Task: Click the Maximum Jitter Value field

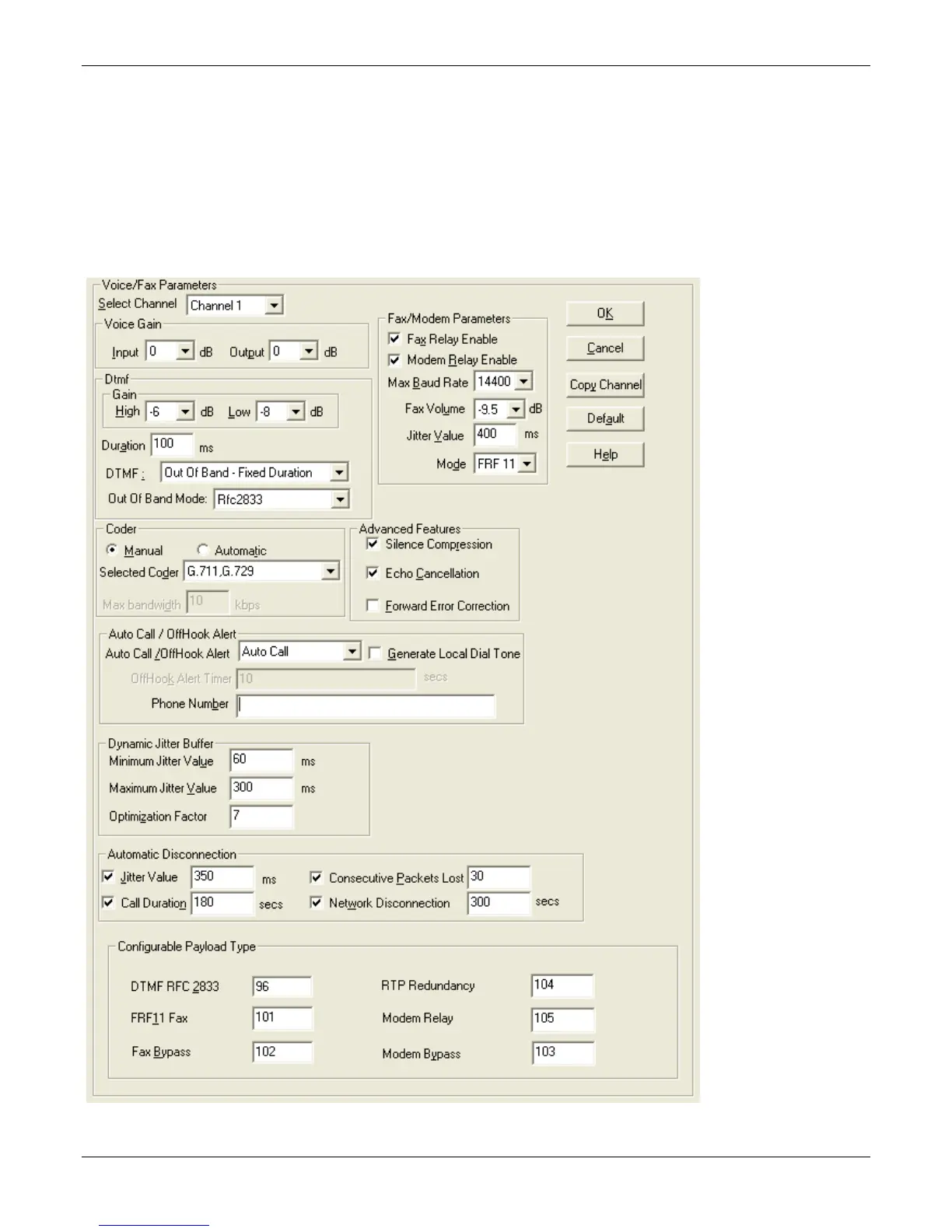Action: 261,788
